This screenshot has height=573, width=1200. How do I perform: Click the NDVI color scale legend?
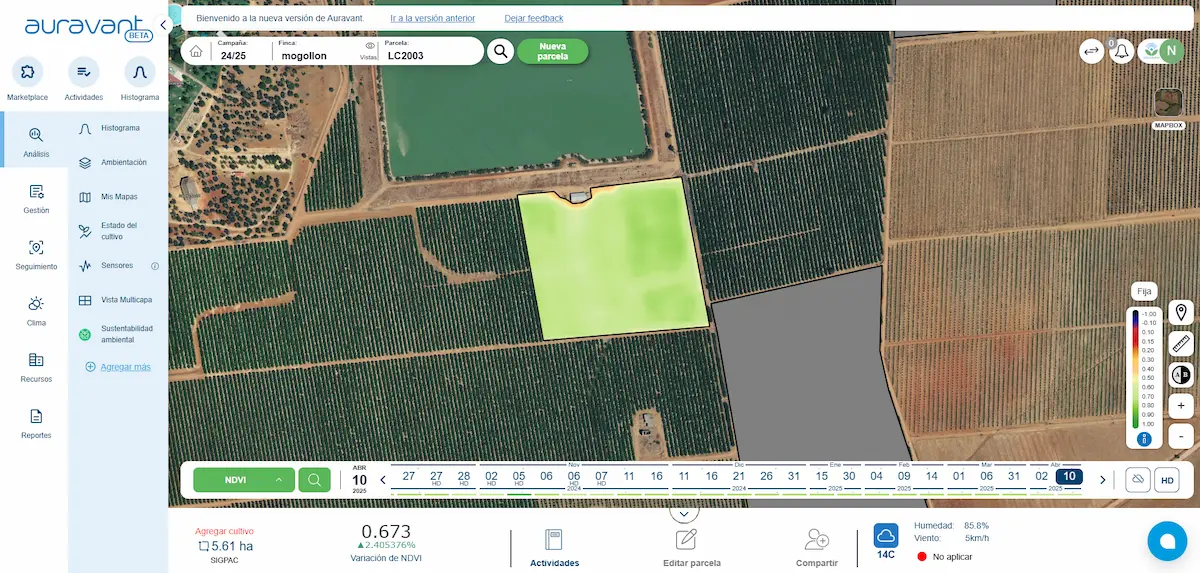tap(1145, 368)
